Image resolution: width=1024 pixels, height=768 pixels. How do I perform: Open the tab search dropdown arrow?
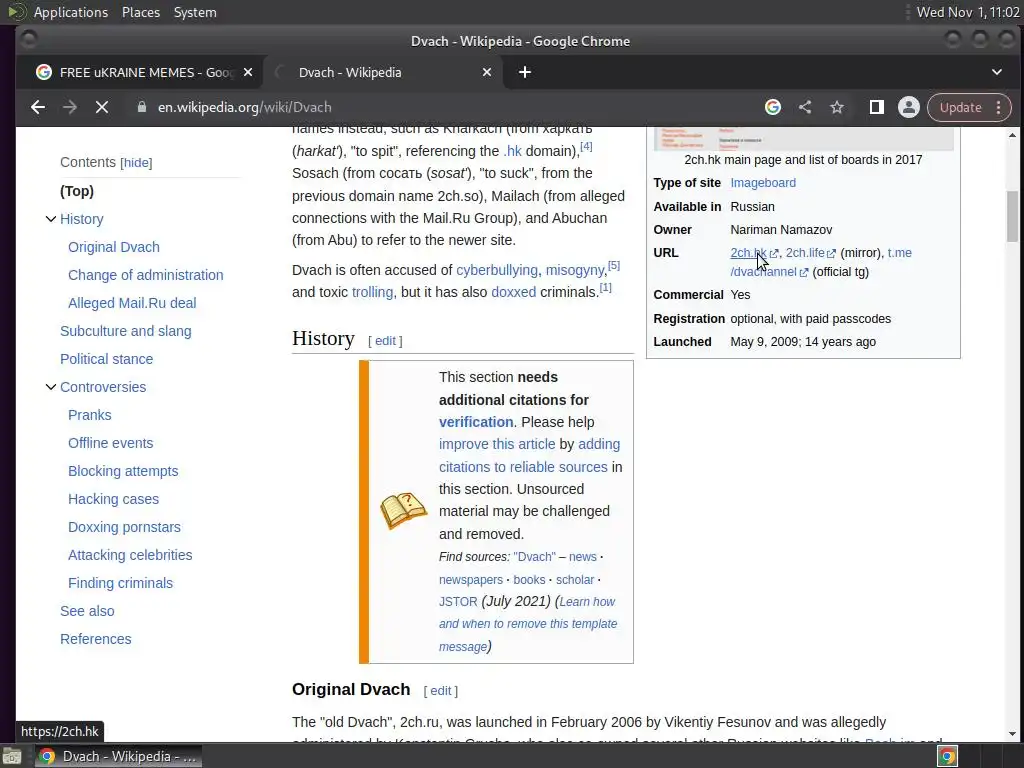coord(997,72)
